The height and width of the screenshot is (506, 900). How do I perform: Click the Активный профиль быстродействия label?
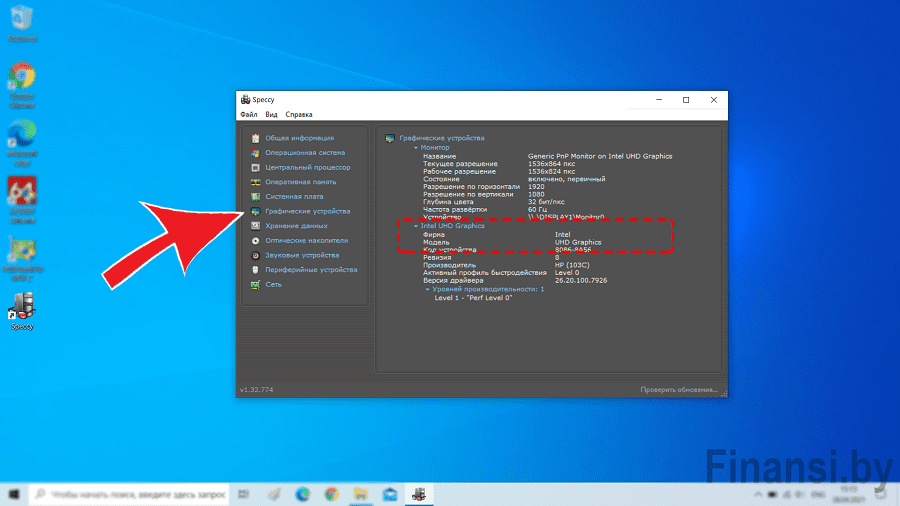tap(484, 273)
